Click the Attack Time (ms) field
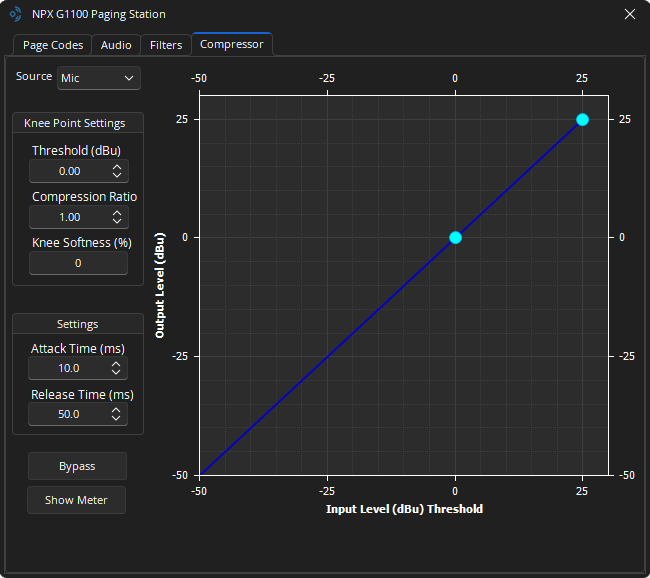This screenshot has height=578, width=650. point(69,368)
